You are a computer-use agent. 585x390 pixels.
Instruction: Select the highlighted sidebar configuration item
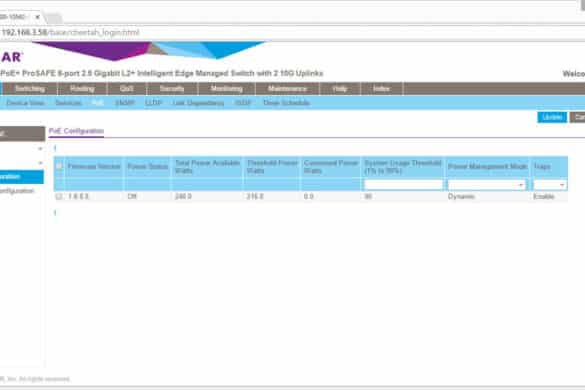[x=21, y=177]
